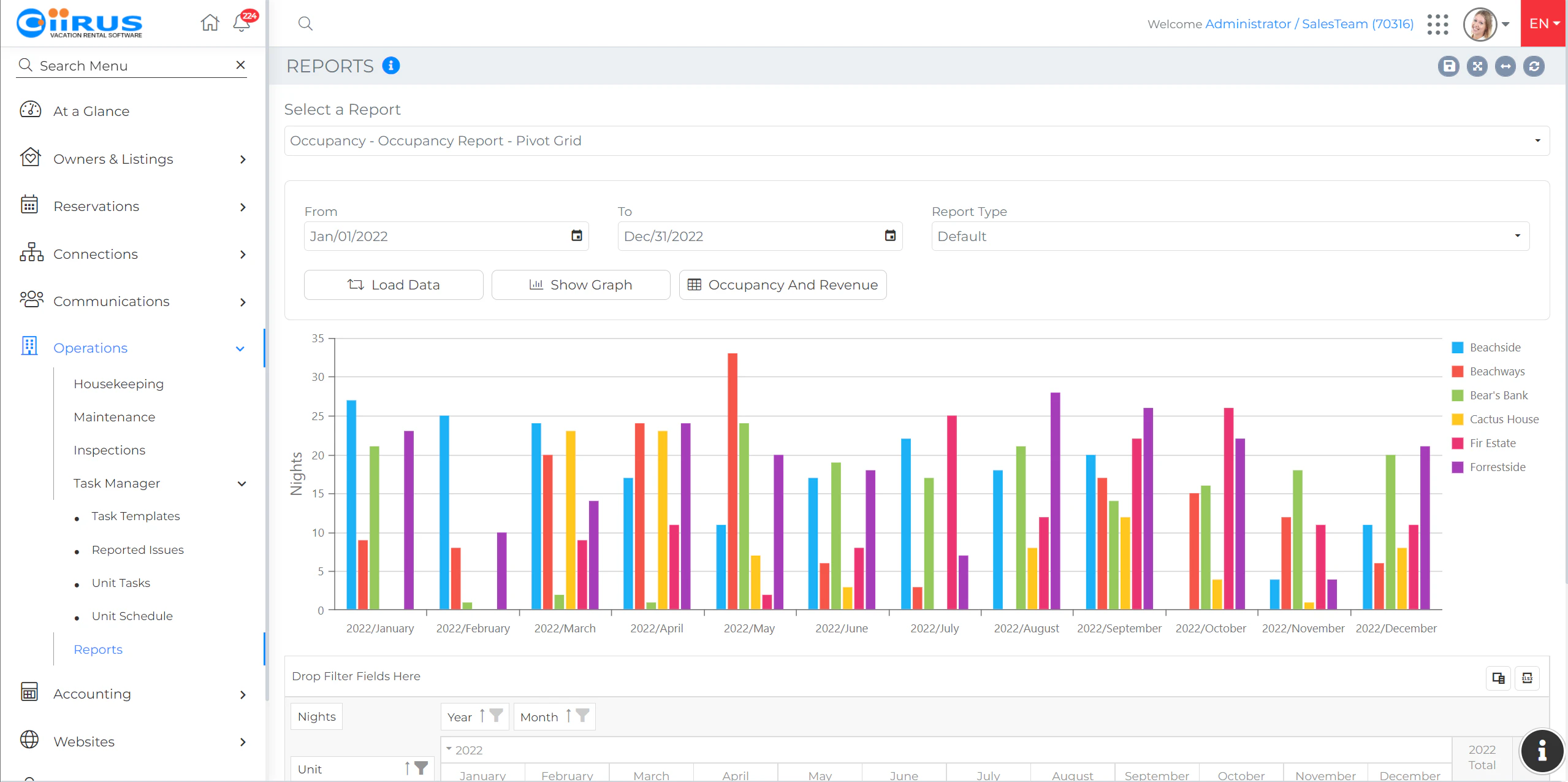
Task: Select Unit Schedule menu item
Action: 132,616
